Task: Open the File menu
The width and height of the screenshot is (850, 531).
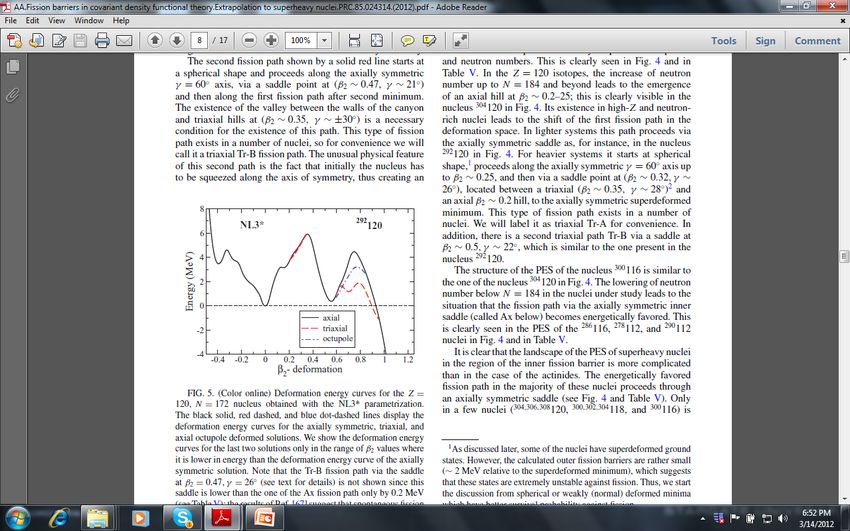Action: [x=10, y=21]
